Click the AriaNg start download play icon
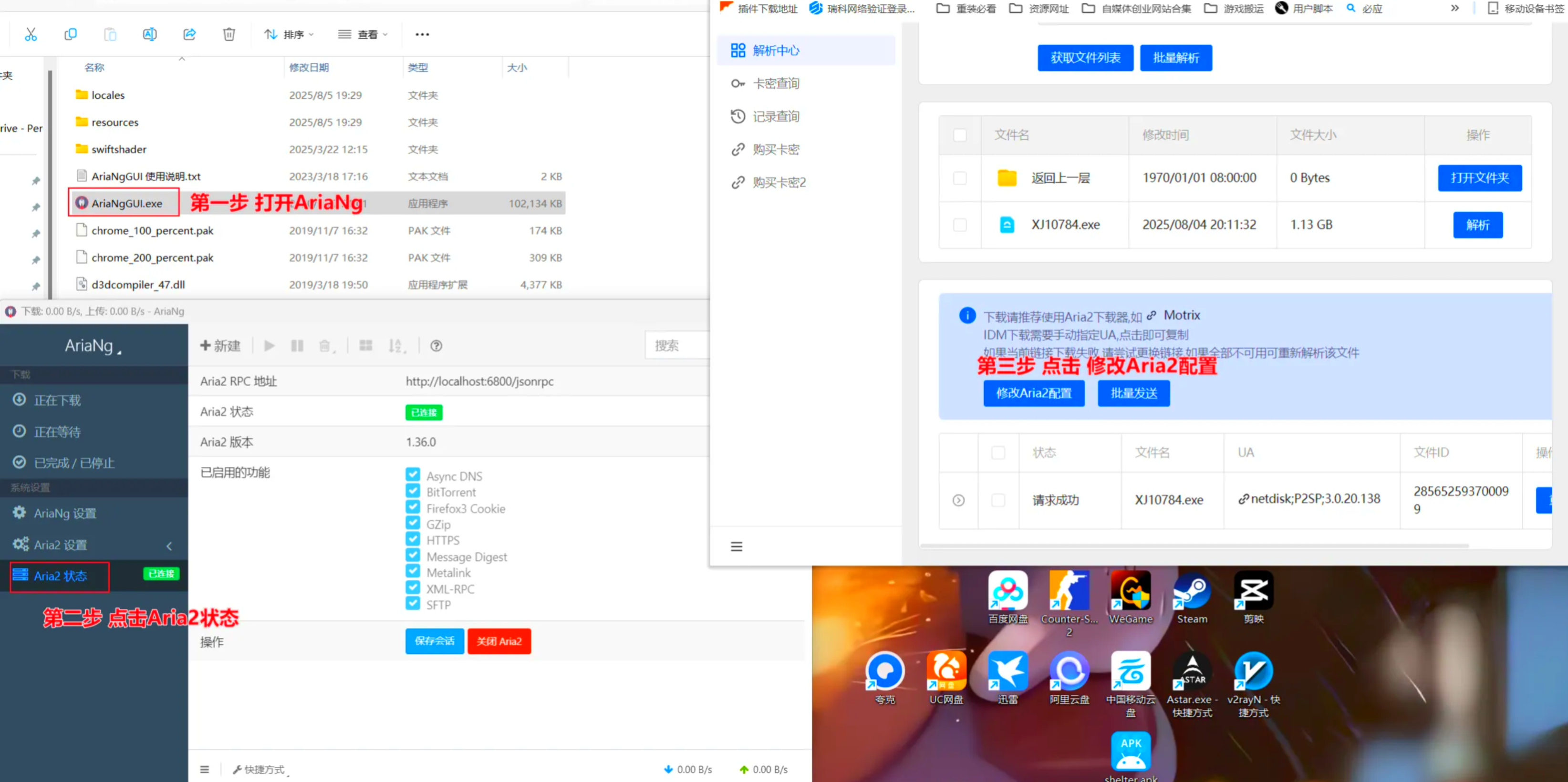Viewport: 1568px width, 782px height. click(269, 346)
